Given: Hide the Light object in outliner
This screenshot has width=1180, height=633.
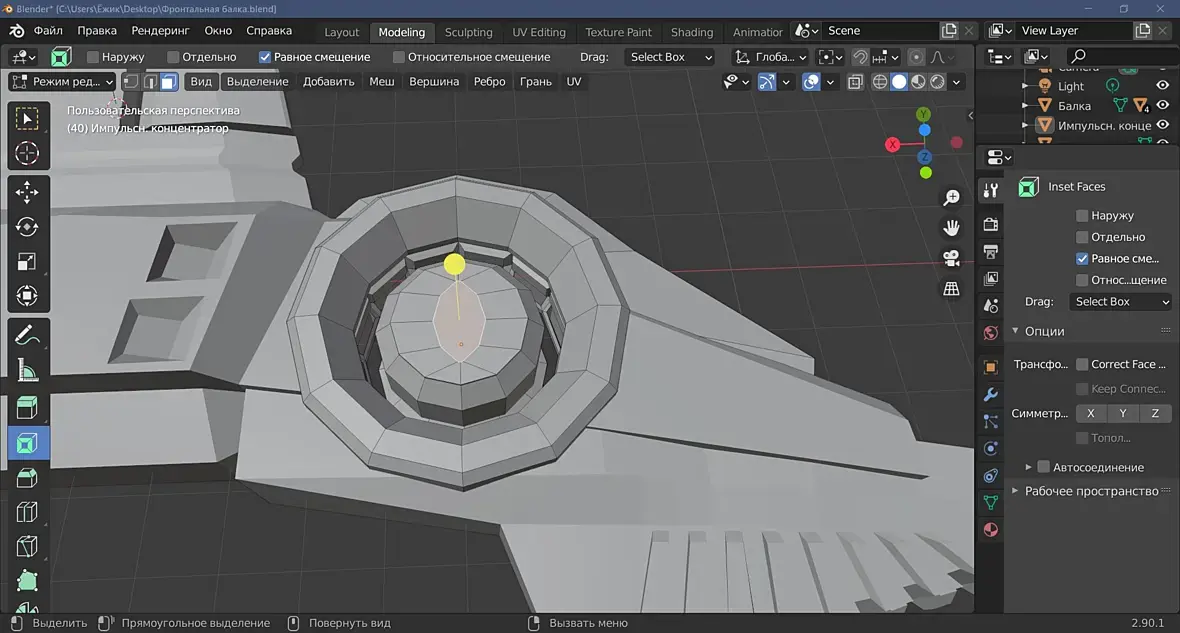Looking at the screenshot, I should (x=1162, y=86).
